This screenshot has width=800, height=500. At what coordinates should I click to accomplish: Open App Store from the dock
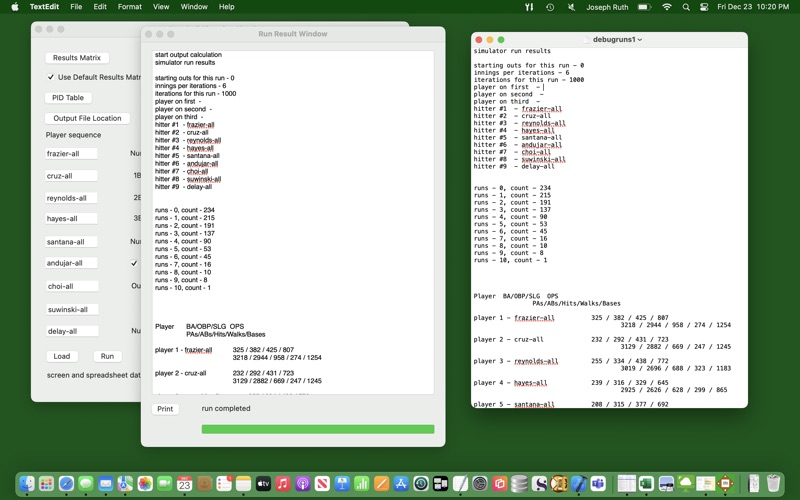401,483
